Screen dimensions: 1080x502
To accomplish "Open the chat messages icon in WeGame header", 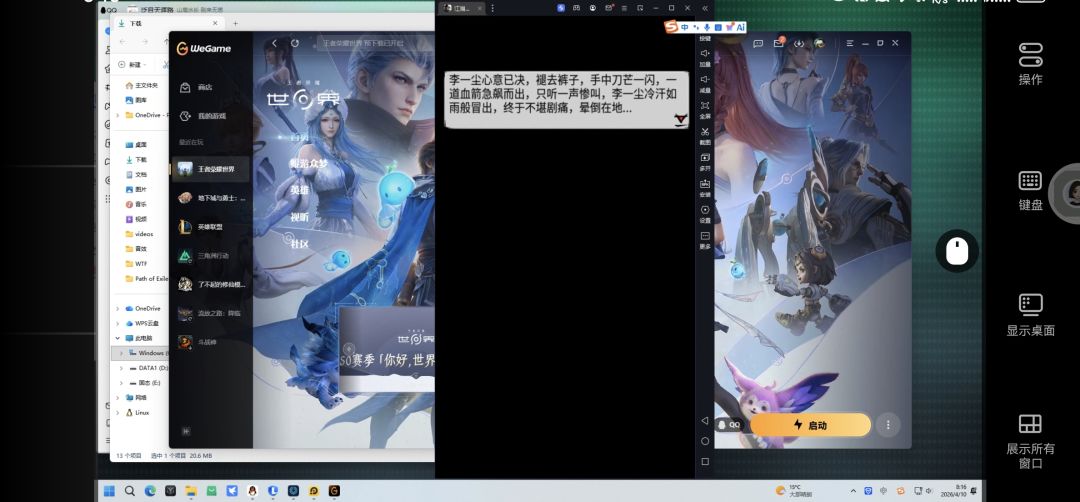I will coord(758,43).
